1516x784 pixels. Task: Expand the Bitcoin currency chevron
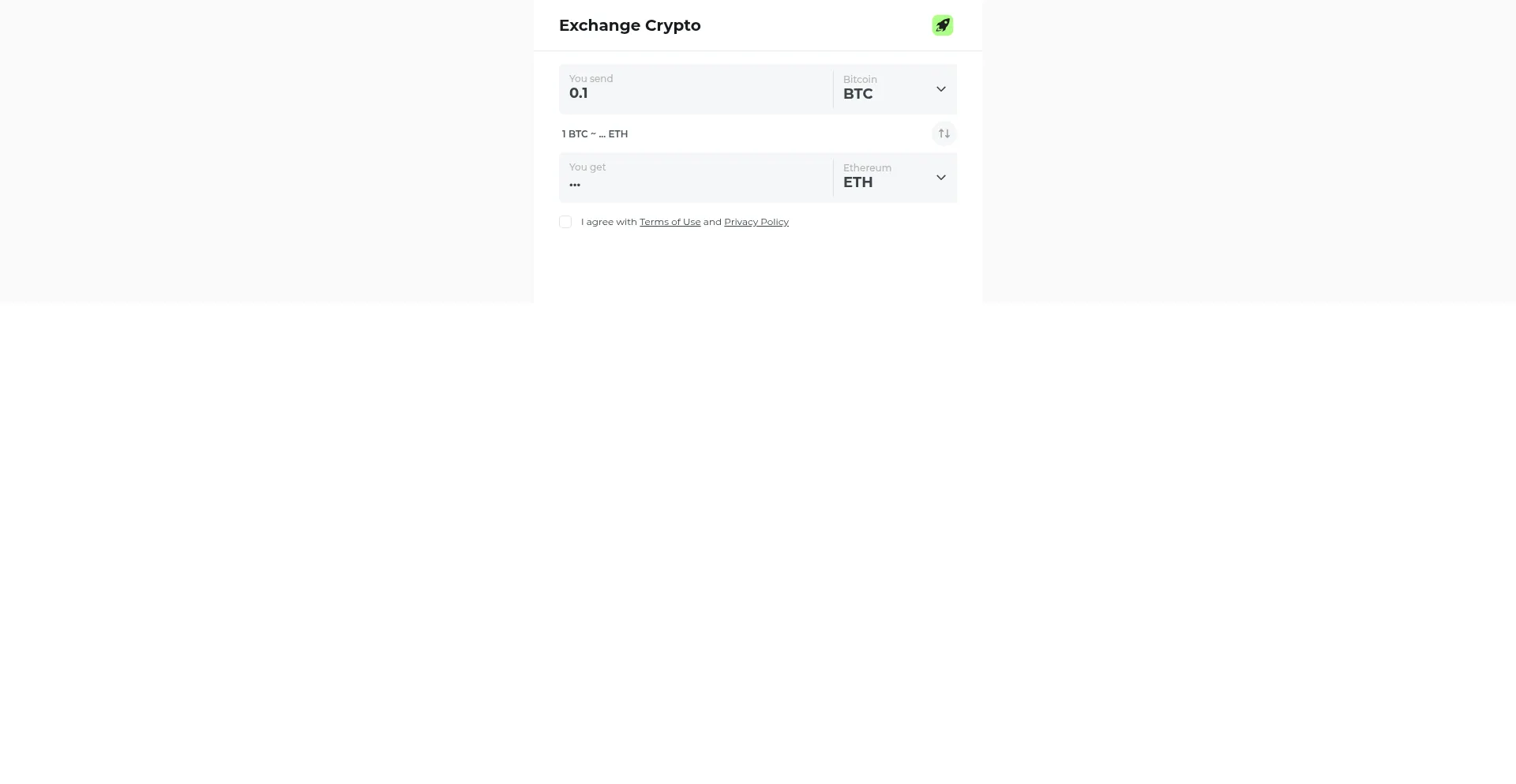[x=940, y=89]
